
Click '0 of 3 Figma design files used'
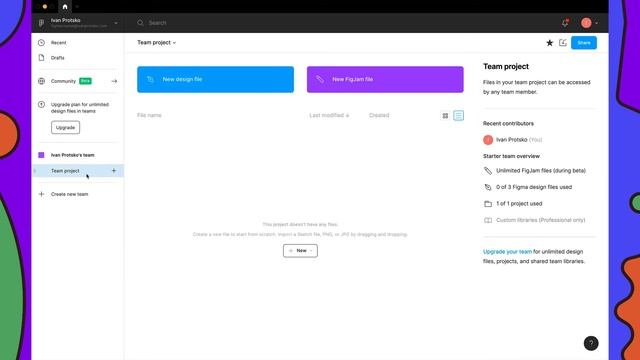(534, 187)
